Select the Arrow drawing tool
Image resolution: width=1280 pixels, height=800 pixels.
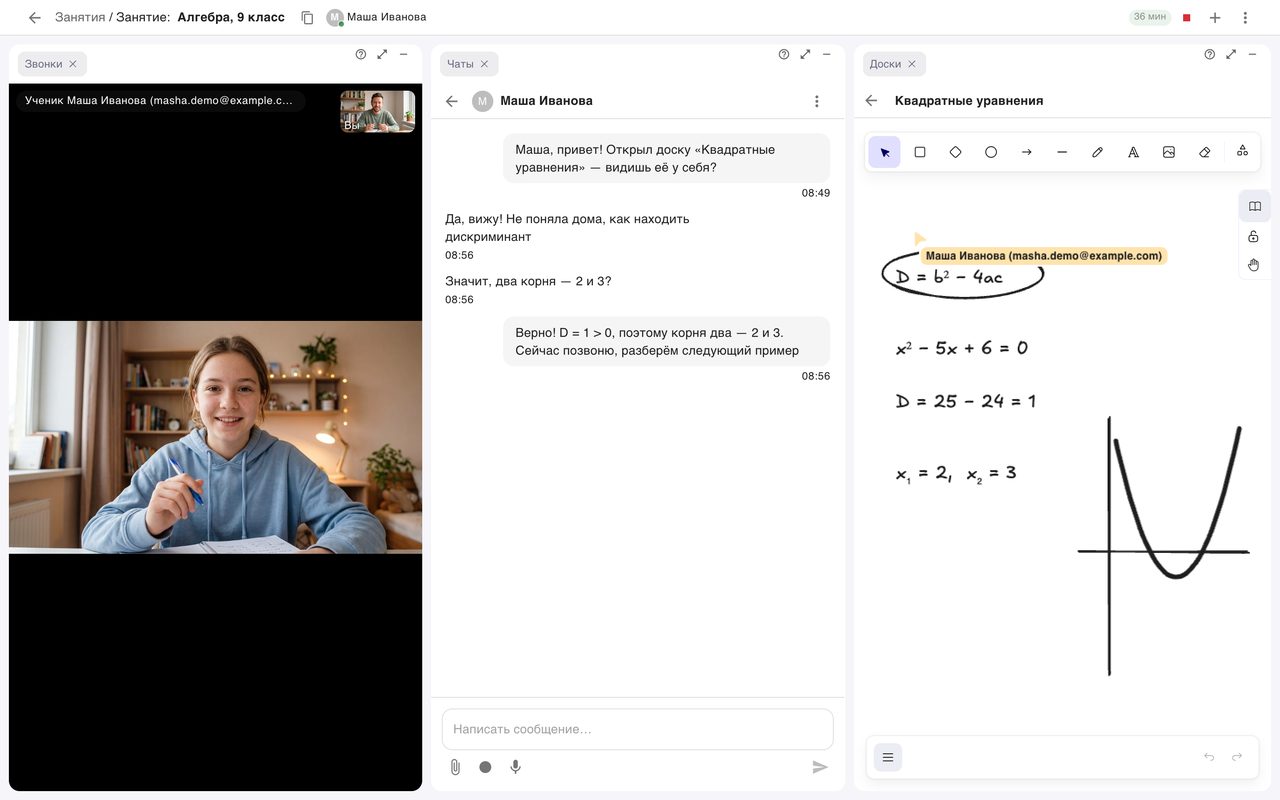click(1026, 152)
